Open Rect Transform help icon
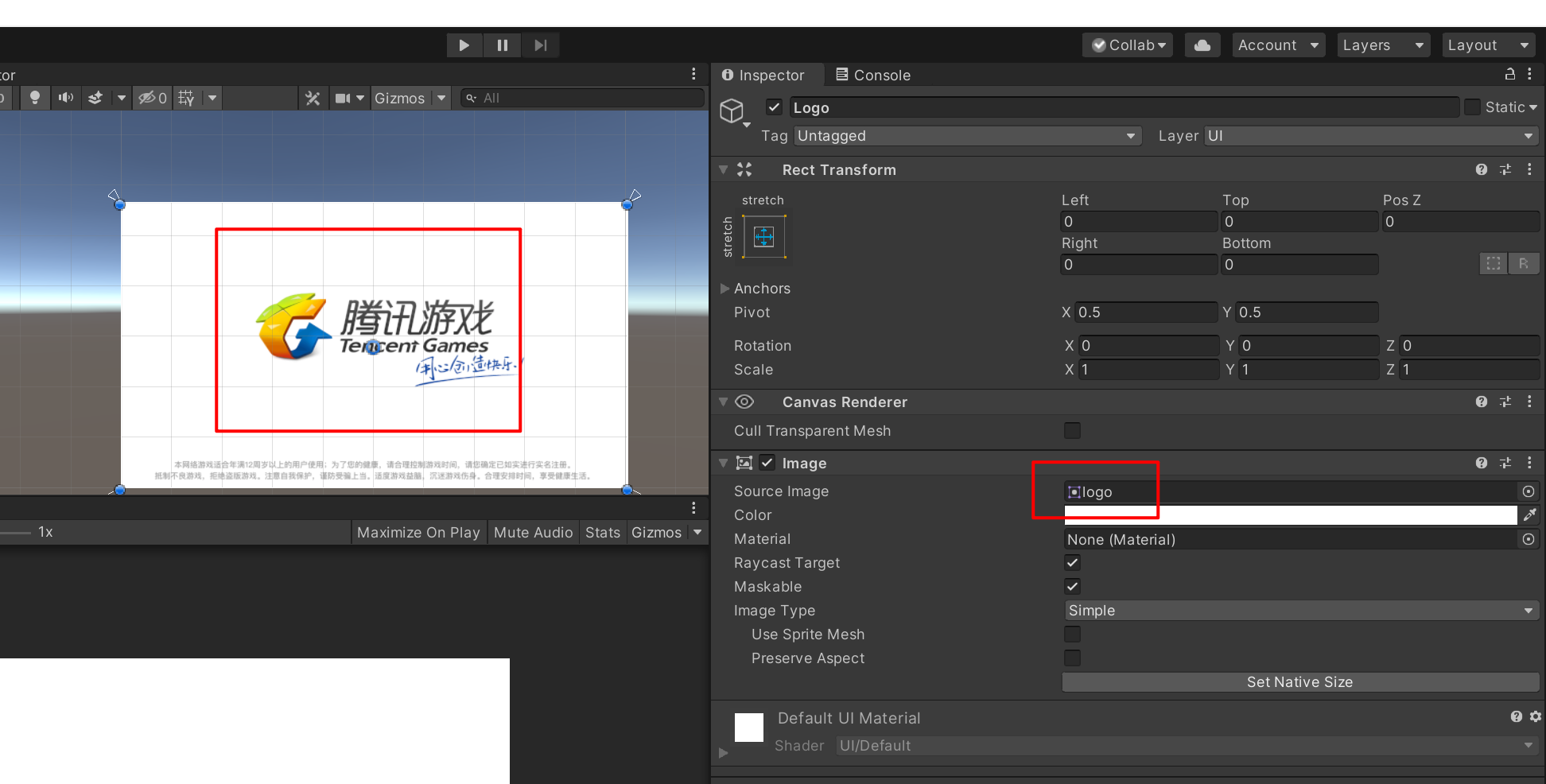This screenshot has height=784, width=1546. point(1481,169)
